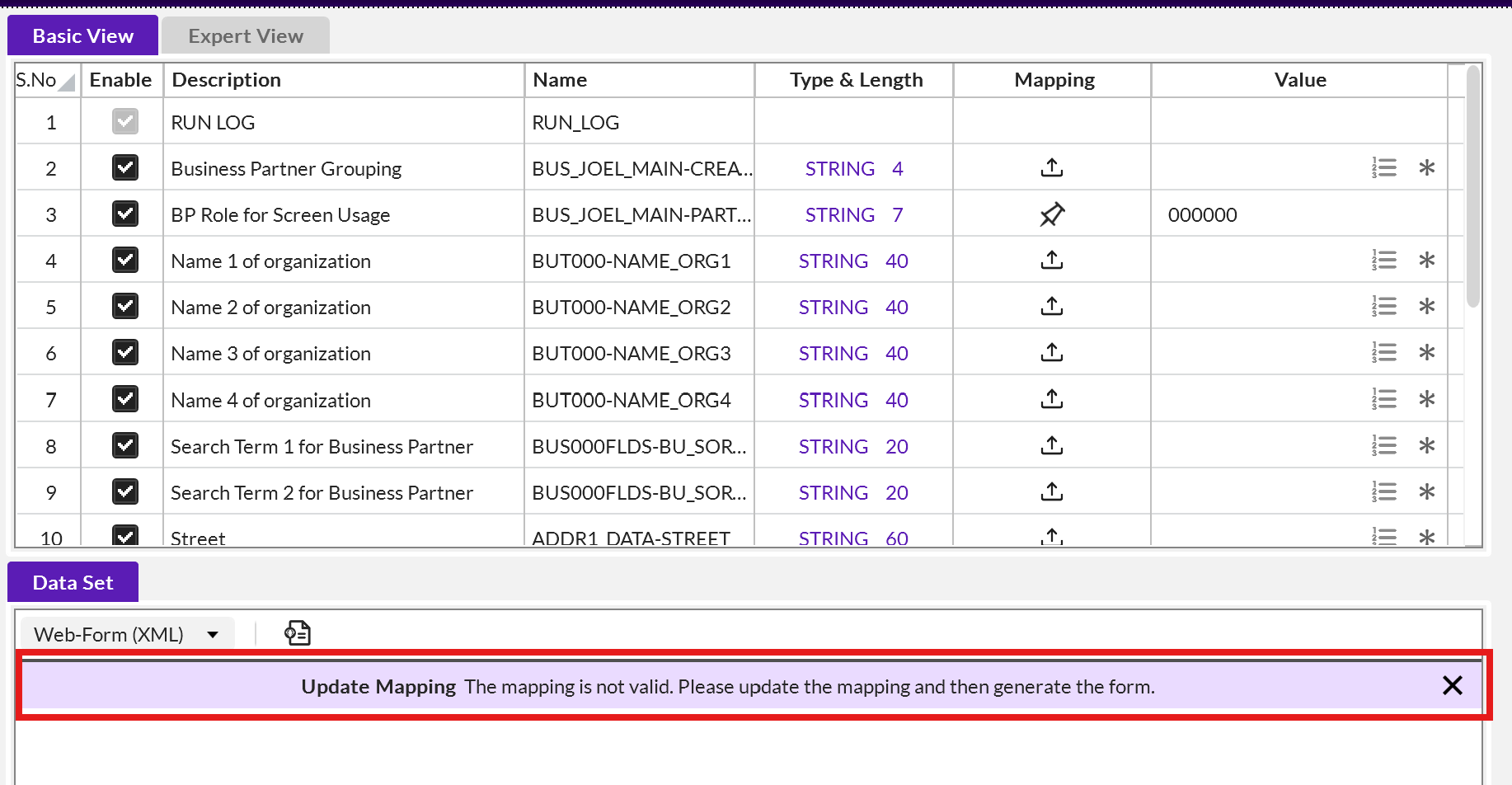Click asterisk icon in Name 4 of organization row

click(x=1427, y=399)
